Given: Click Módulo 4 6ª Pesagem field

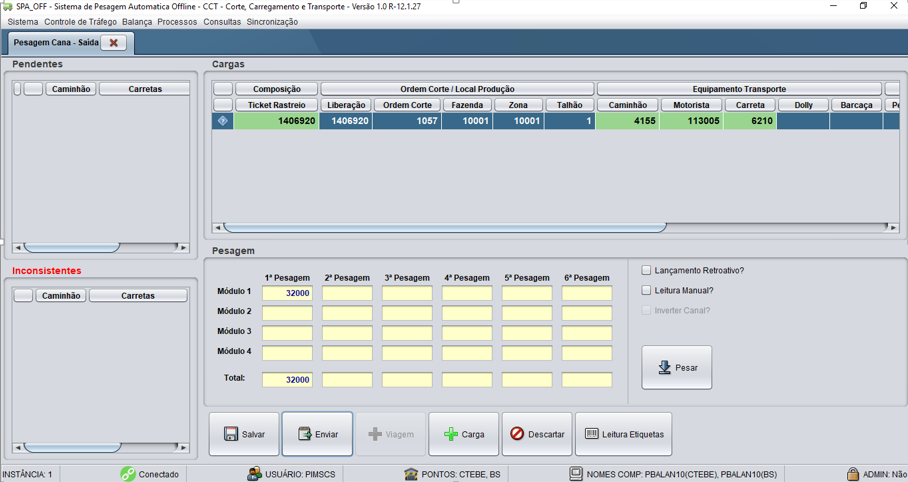Looking at the screenshot, I should [587, 353].
